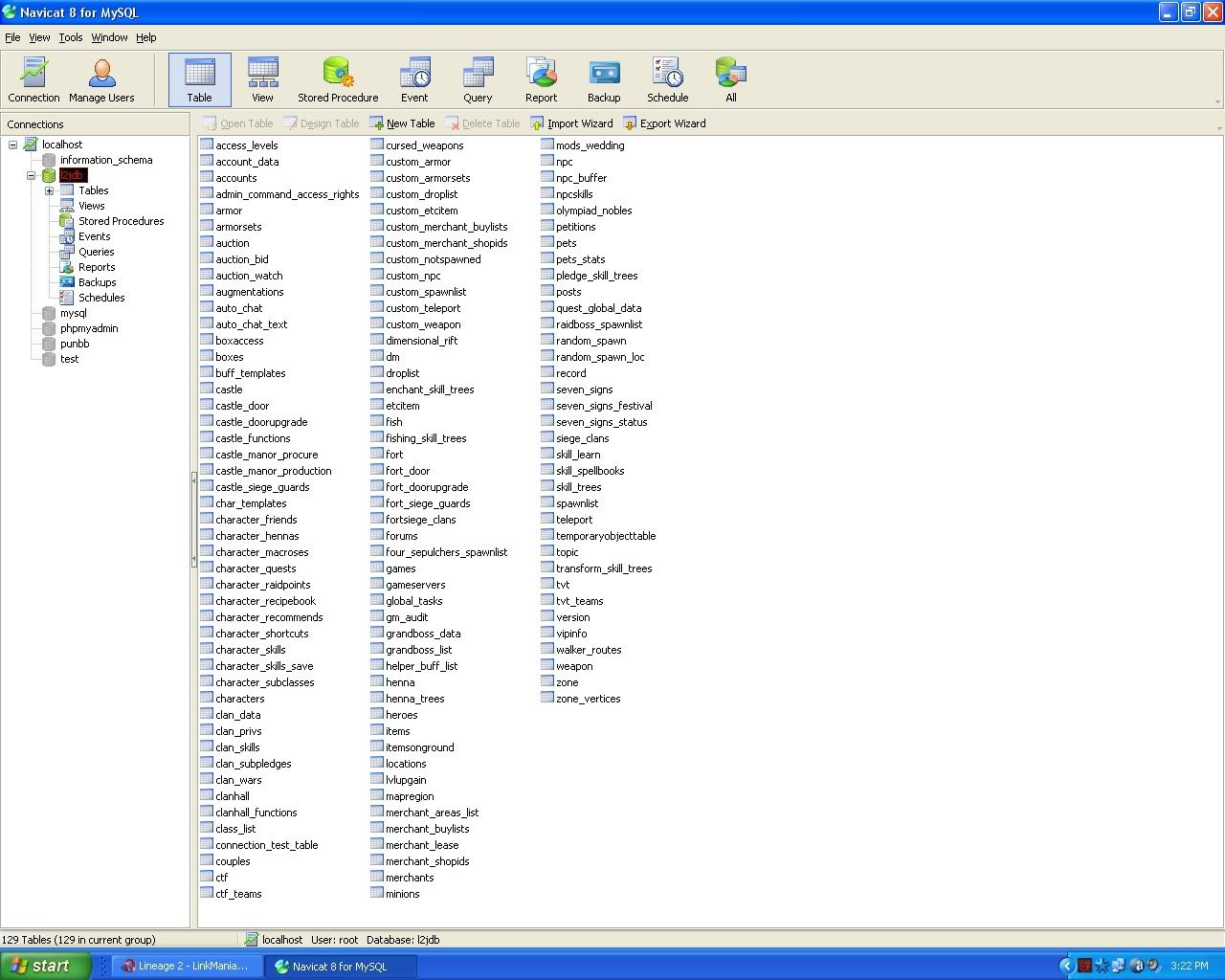Open the Schedule section
Viewport: 1225px width, 980px height.
[667, 79]
